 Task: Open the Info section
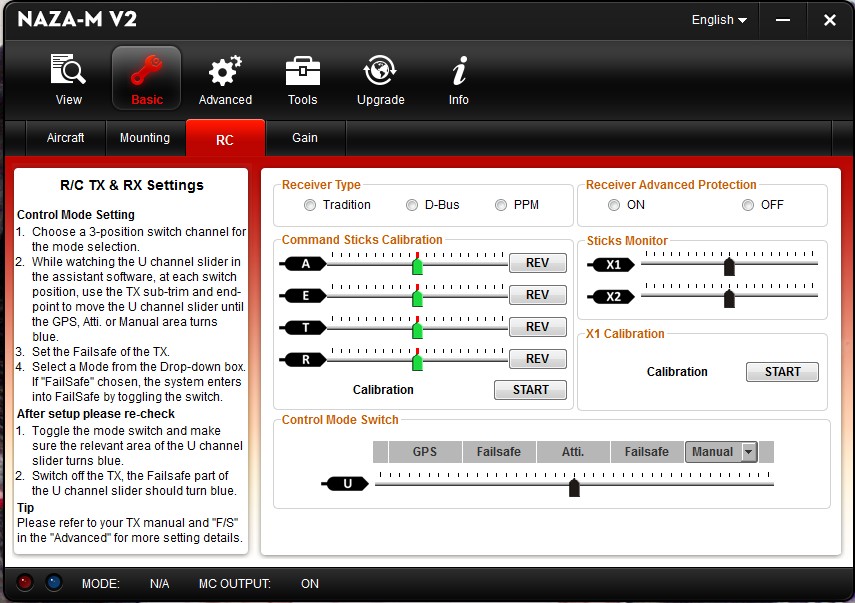(459, 79)
